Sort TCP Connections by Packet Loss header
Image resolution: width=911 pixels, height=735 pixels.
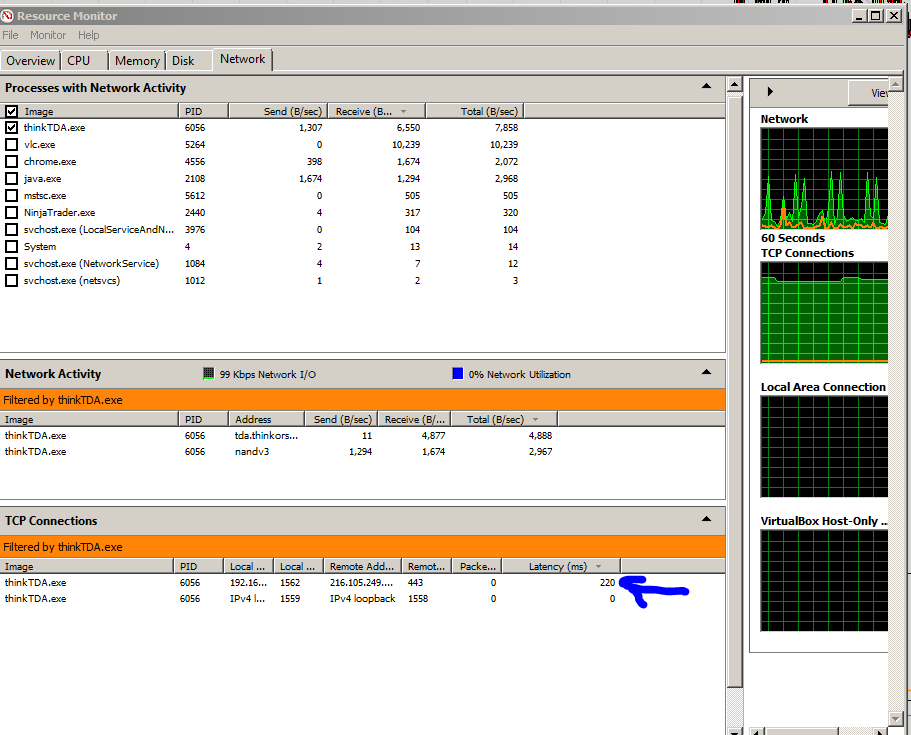(478, 566)
